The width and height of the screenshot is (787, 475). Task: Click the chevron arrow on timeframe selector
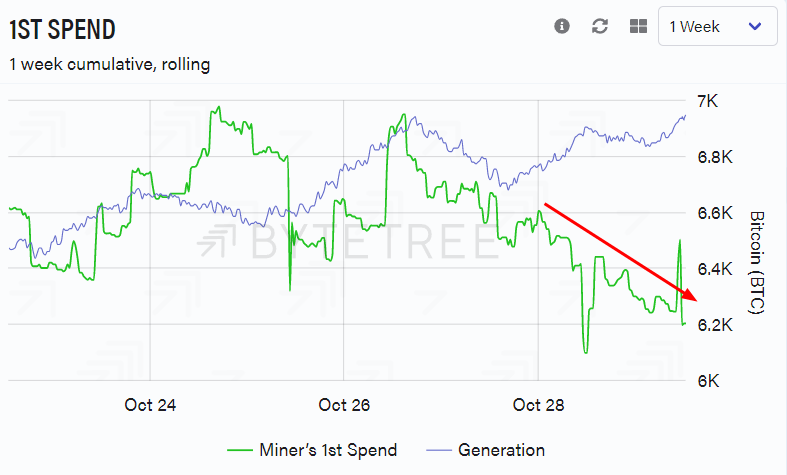click(x=756, y=27)
